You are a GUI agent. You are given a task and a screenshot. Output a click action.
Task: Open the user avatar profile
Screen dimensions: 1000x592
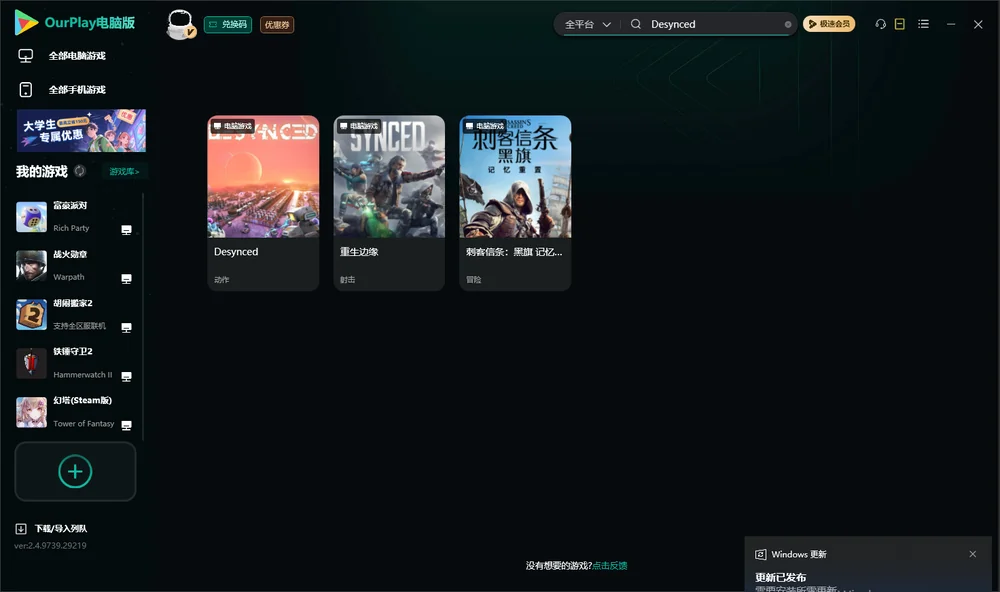point(180,24)
